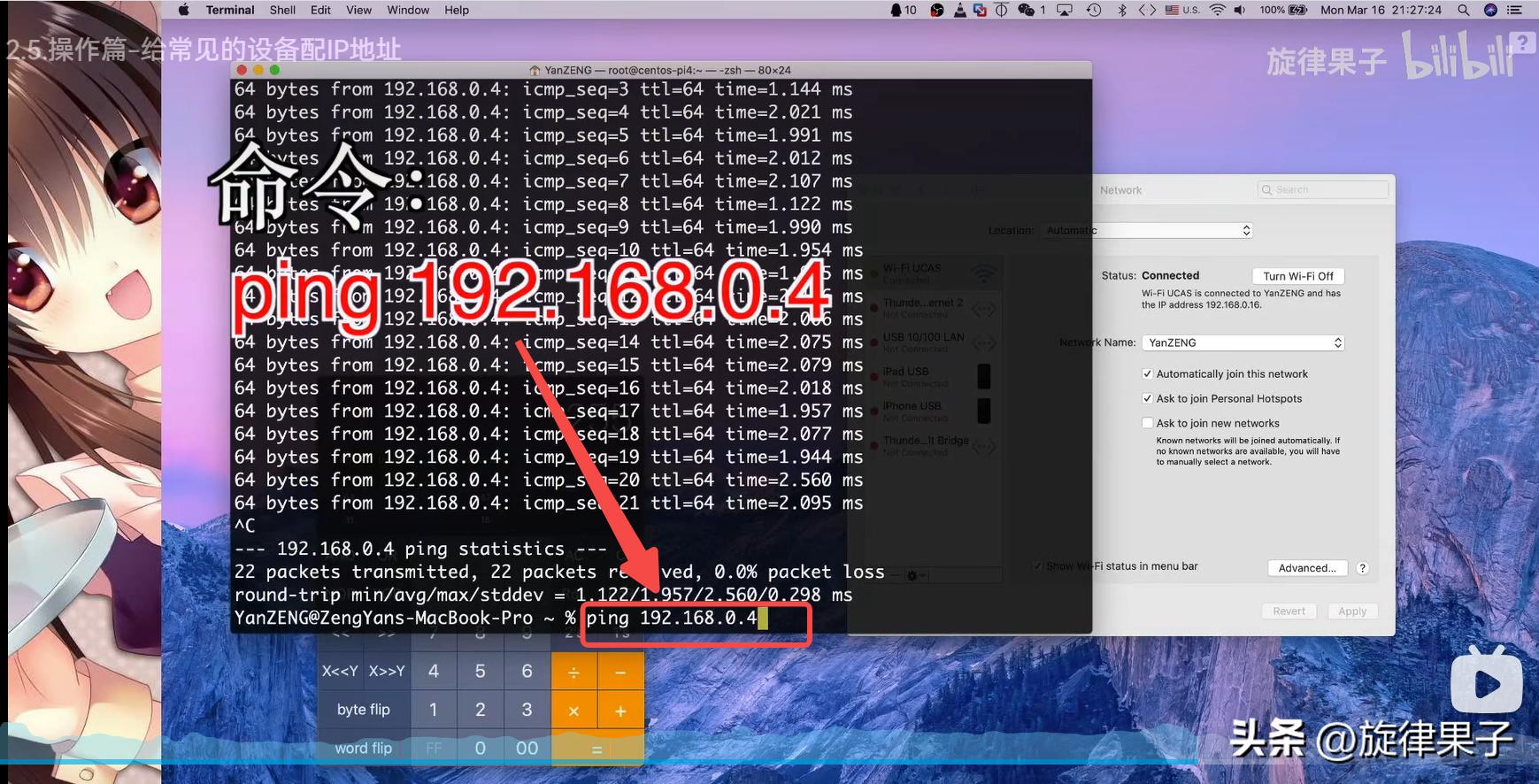Viewport: 1539px width, 784px height.
Task: Click the VLC cone menu bar icon
Action: [959, 10]
